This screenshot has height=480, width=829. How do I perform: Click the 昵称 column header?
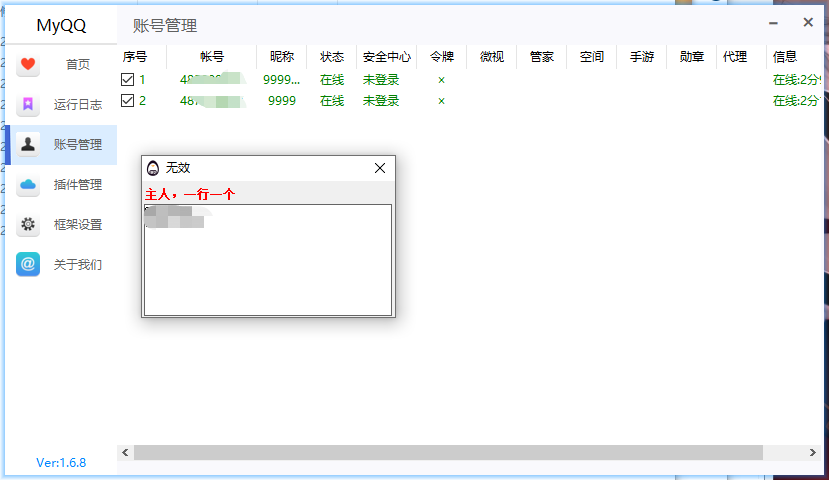point(282,57)
